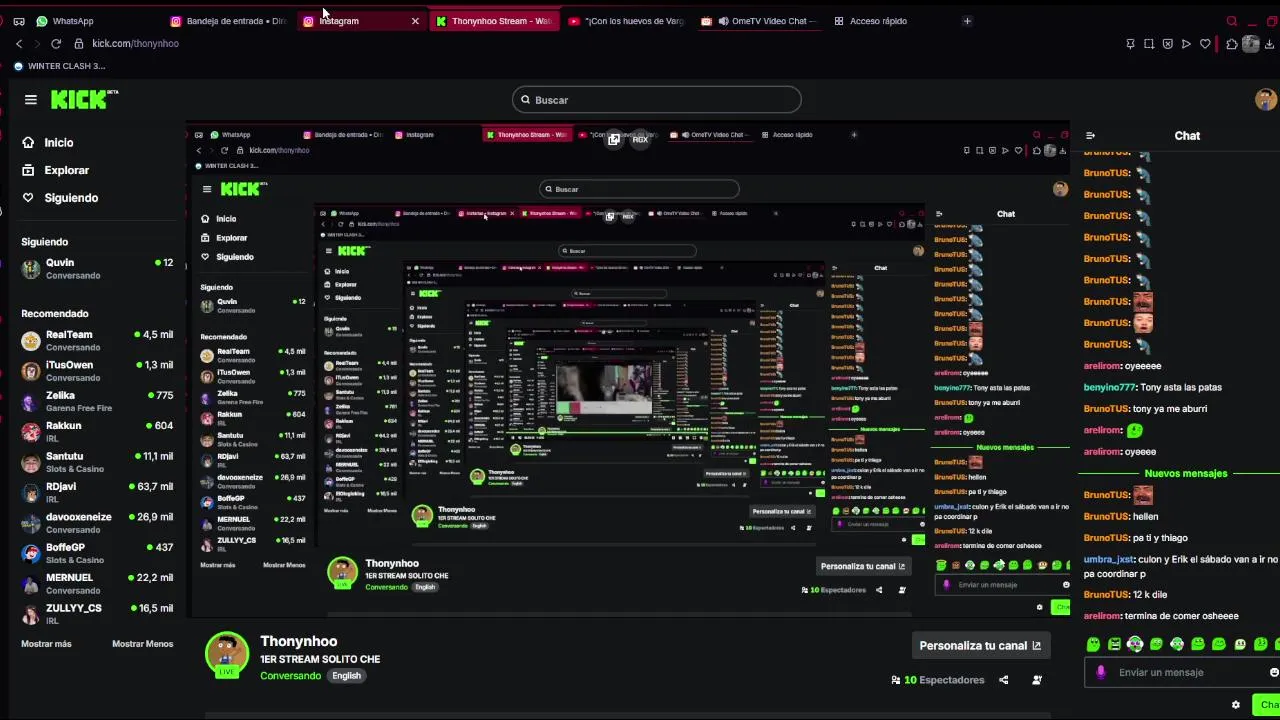The height and width of the screenshot is (720, 1280).
Task: Open the Explorar compass icon
Action: [28, 170]
